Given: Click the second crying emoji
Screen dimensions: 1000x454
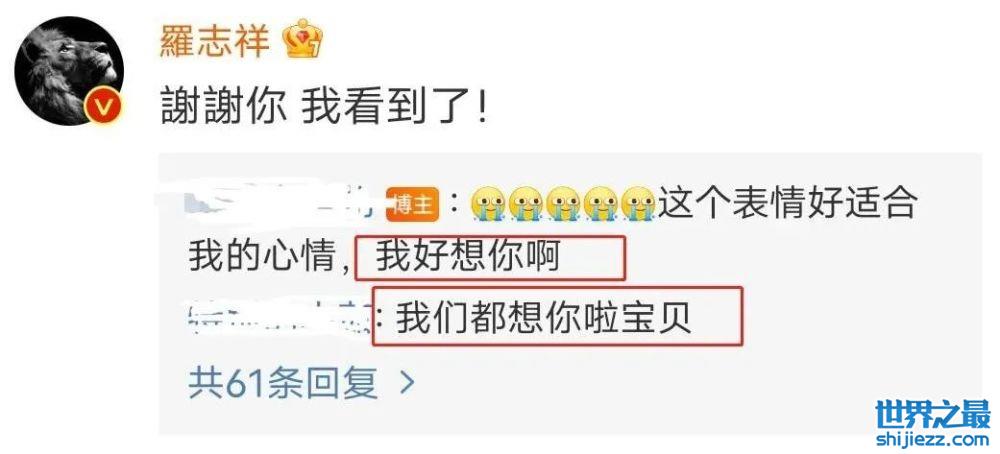Looking at the screenshot, I should coord(525,205).
